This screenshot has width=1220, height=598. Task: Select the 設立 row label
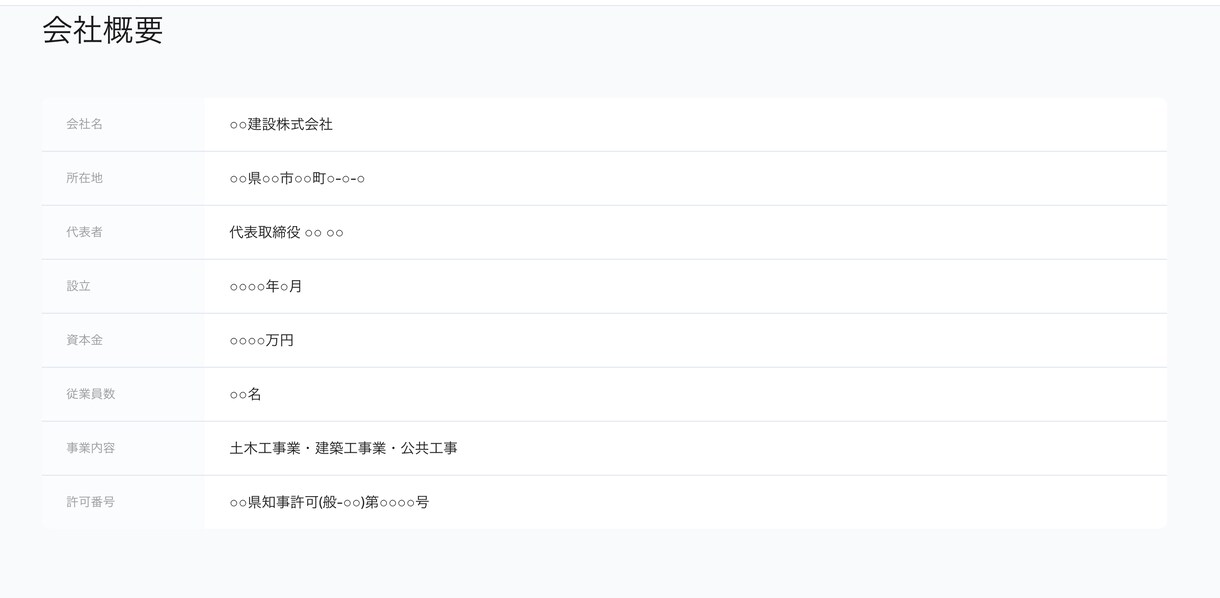(79, 286)
